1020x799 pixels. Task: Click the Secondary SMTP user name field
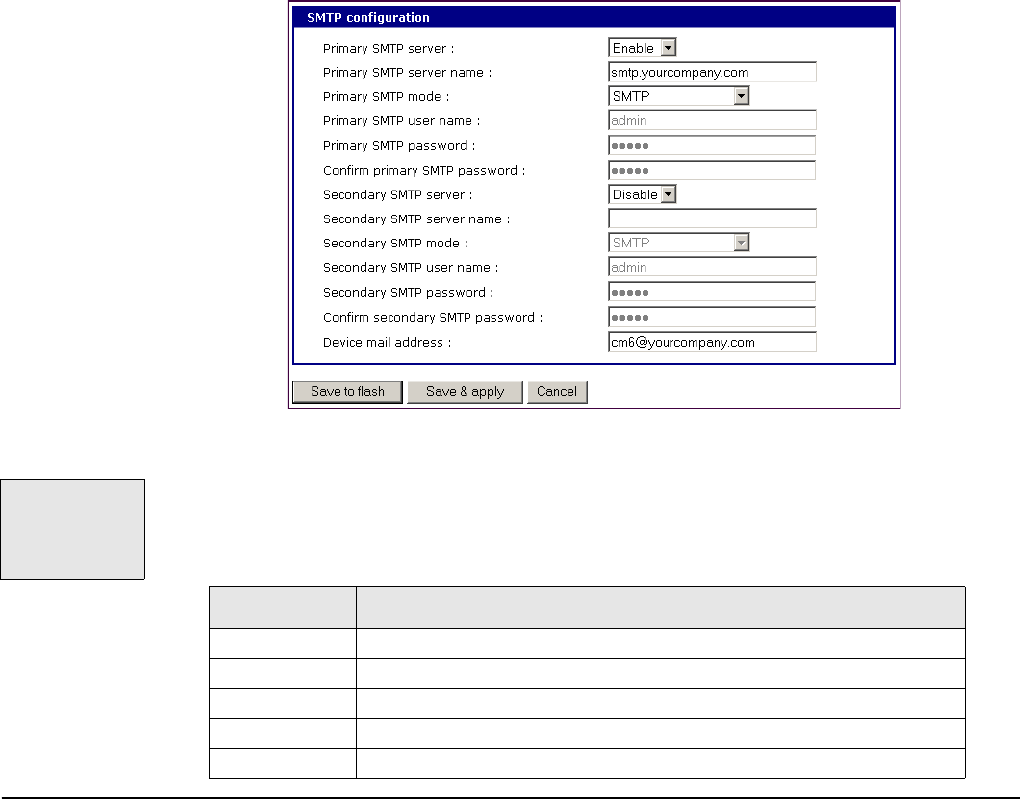tap(712, 267)
